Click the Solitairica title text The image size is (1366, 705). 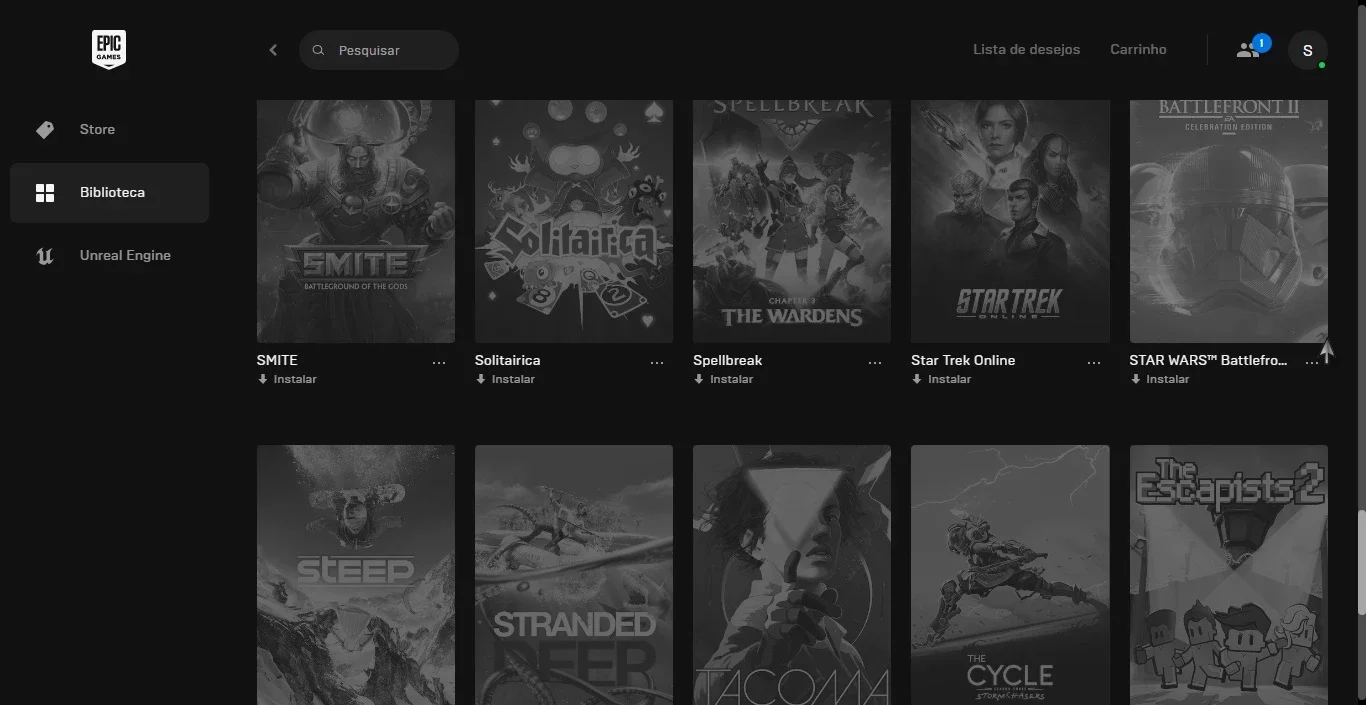coord(507,360)
